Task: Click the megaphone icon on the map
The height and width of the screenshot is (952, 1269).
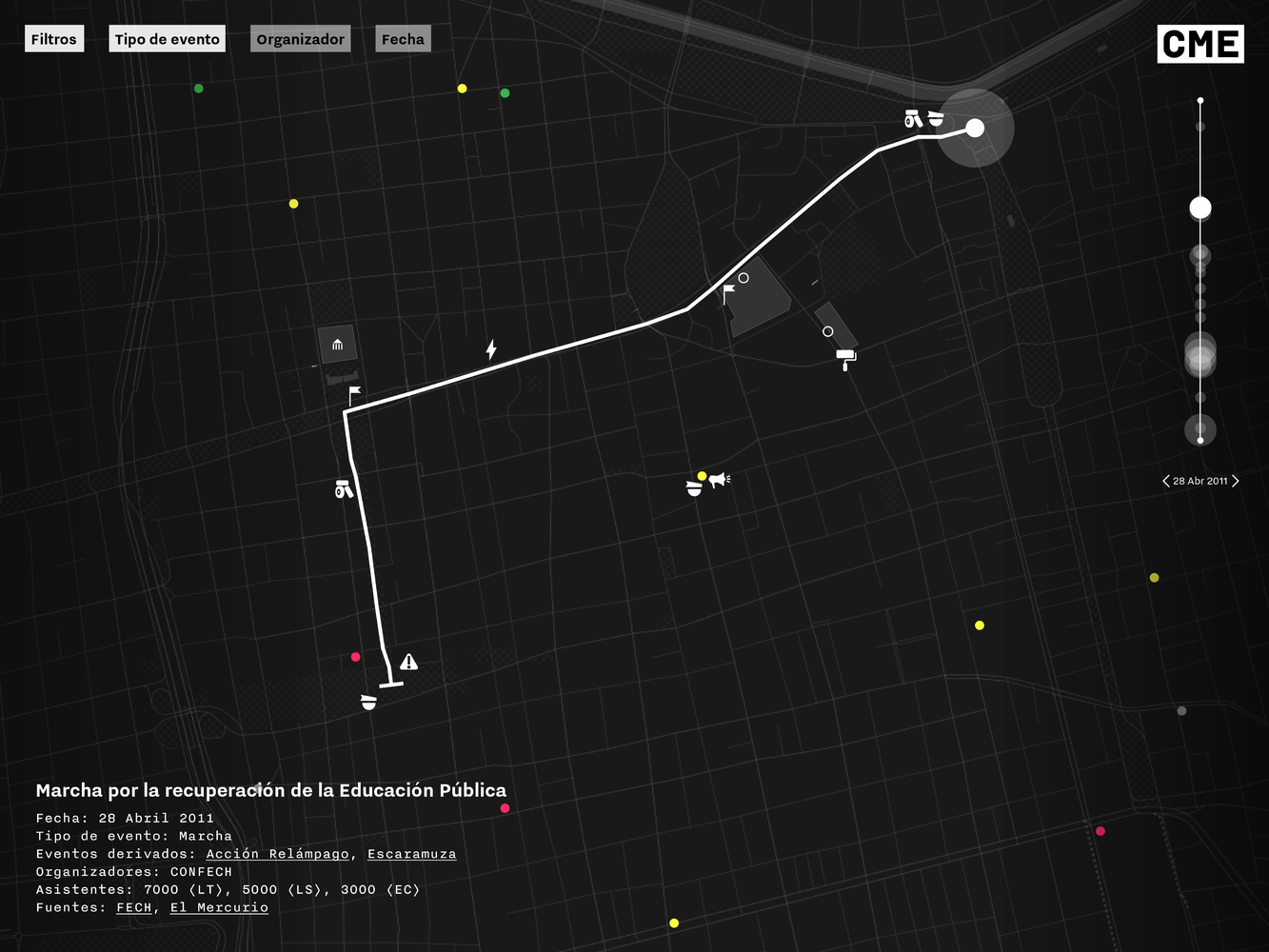Action: tap(719, 480)
